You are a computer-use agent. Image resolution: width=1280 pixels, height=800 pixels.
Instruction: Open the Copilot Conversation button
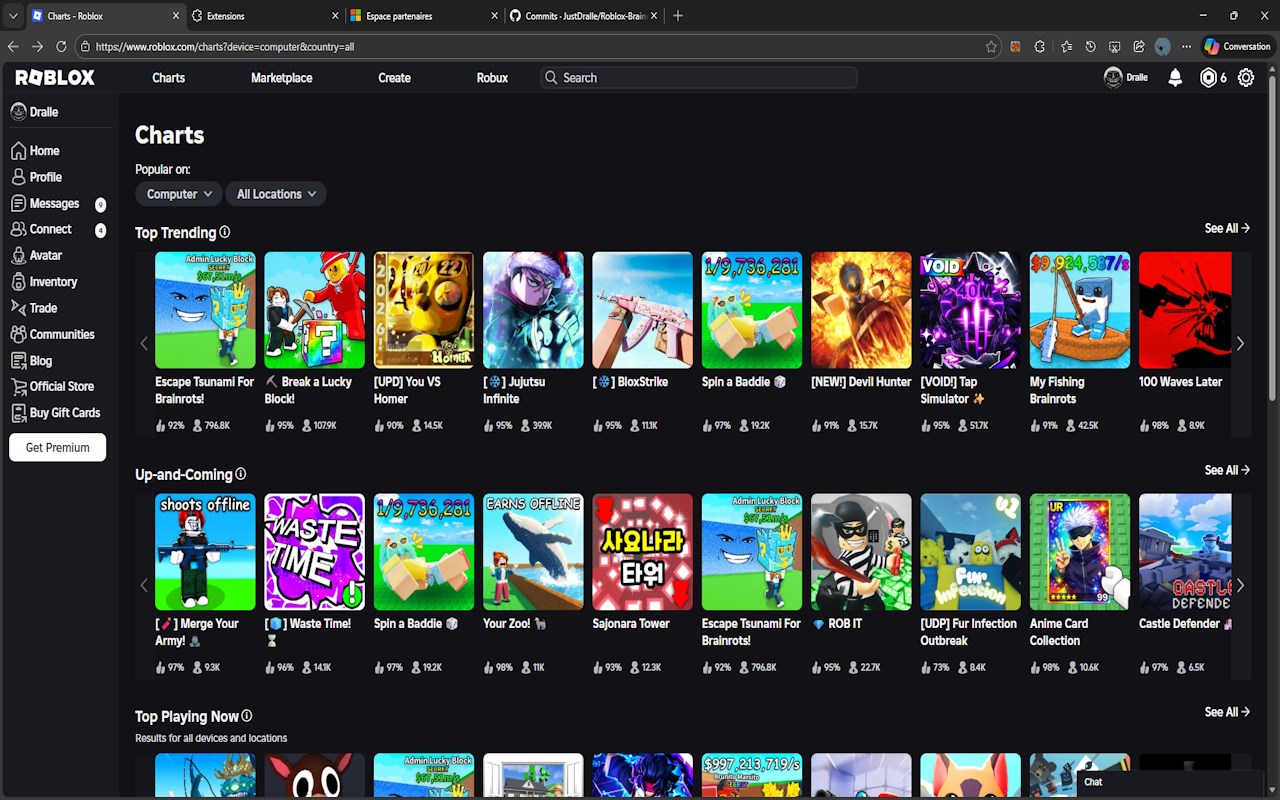(x=1238, y=46)
